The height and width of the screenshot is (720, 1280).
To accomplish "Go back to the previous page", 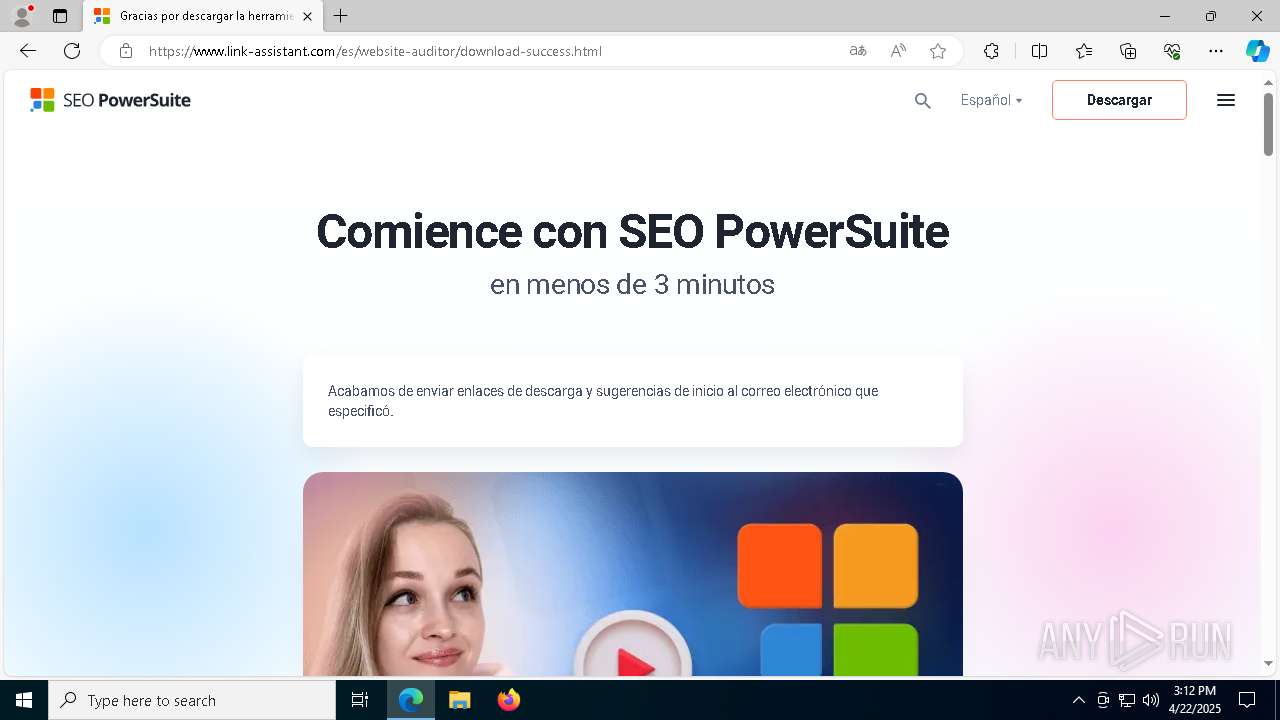I will click(x=28, y=51).
